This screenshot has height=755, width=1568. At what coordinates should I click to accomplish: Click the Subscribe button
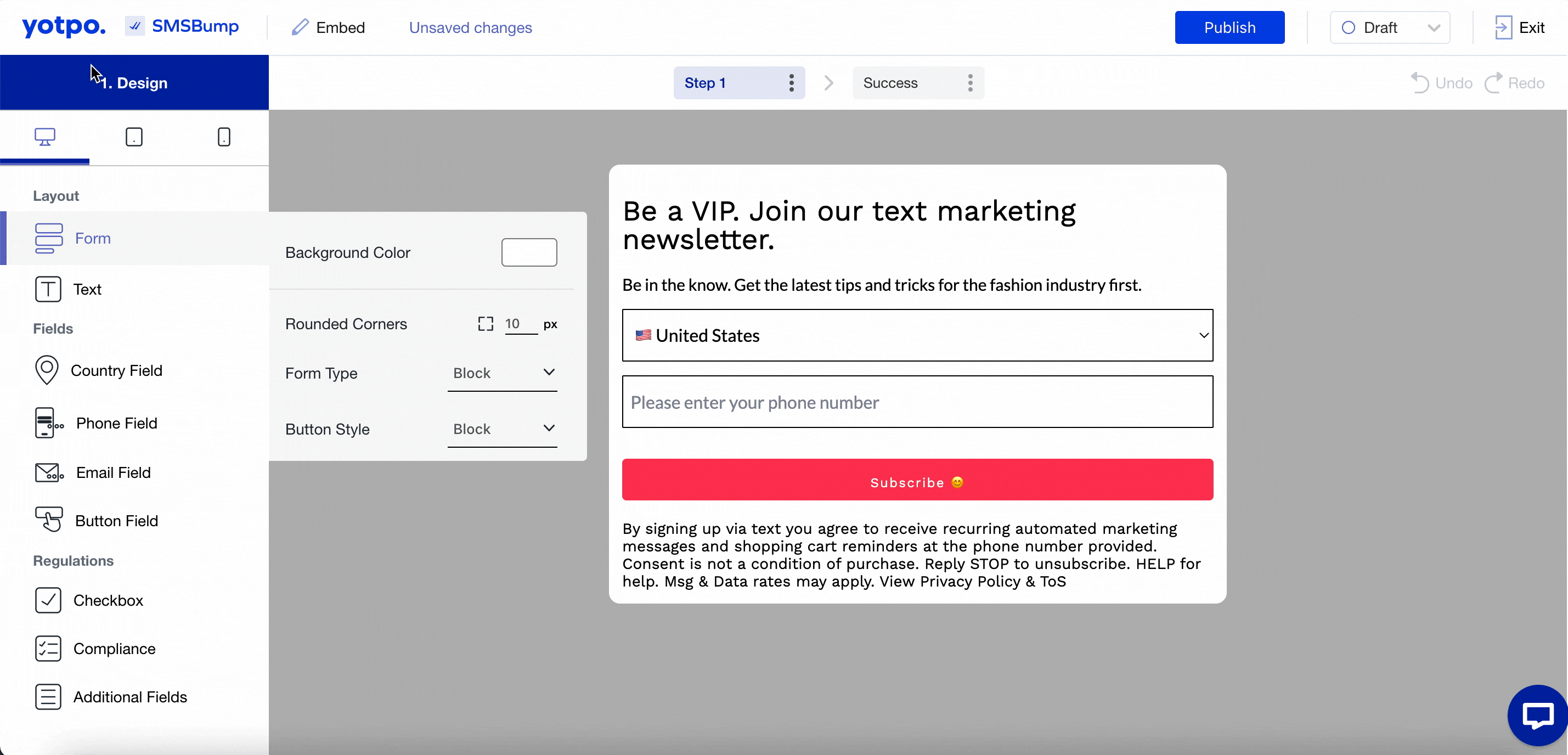pyautogui.click(x=917, y=481)
